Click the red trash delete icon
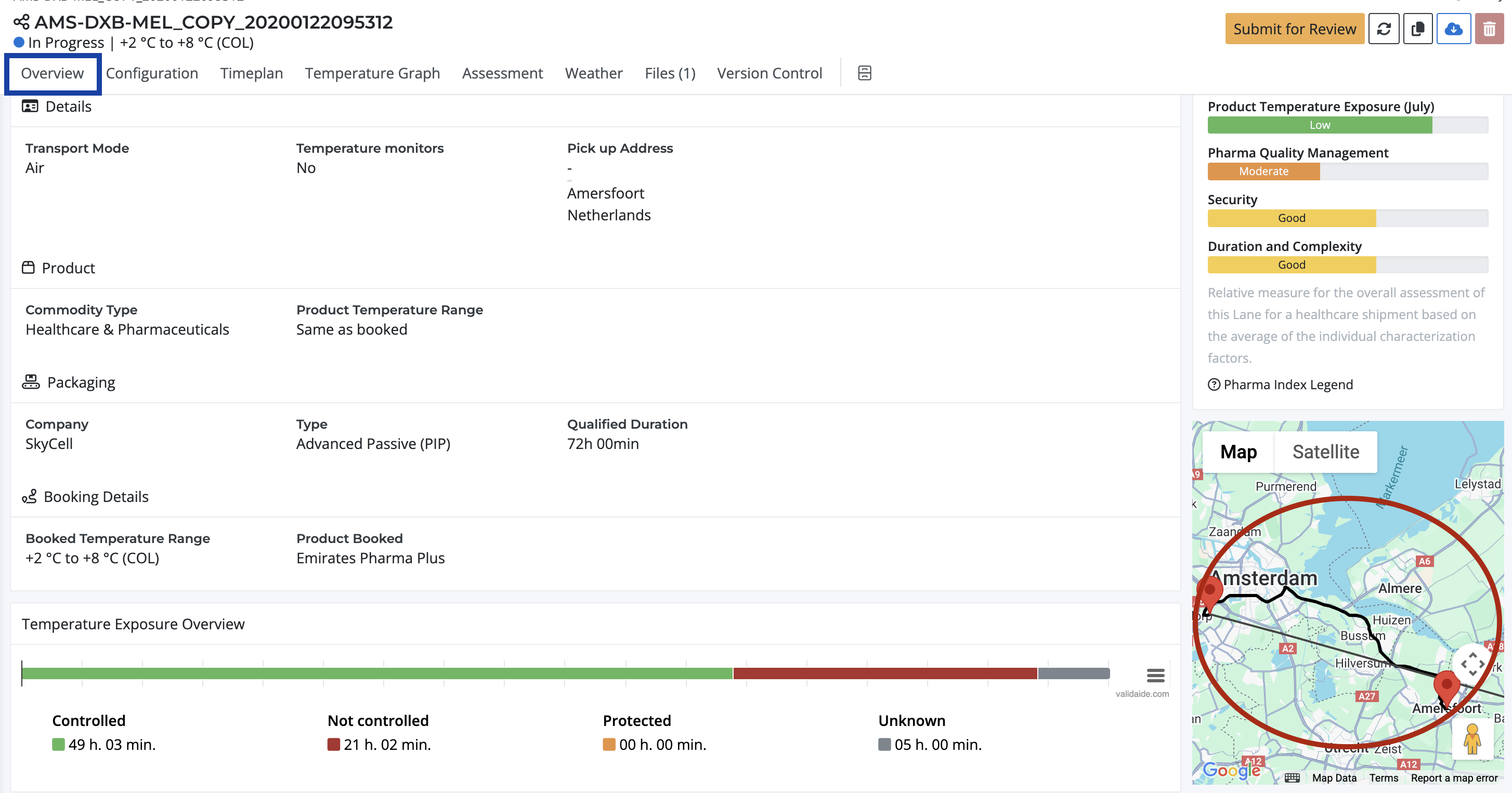The height and width of the screenshot is (793, 1512). coord(1489,29)
